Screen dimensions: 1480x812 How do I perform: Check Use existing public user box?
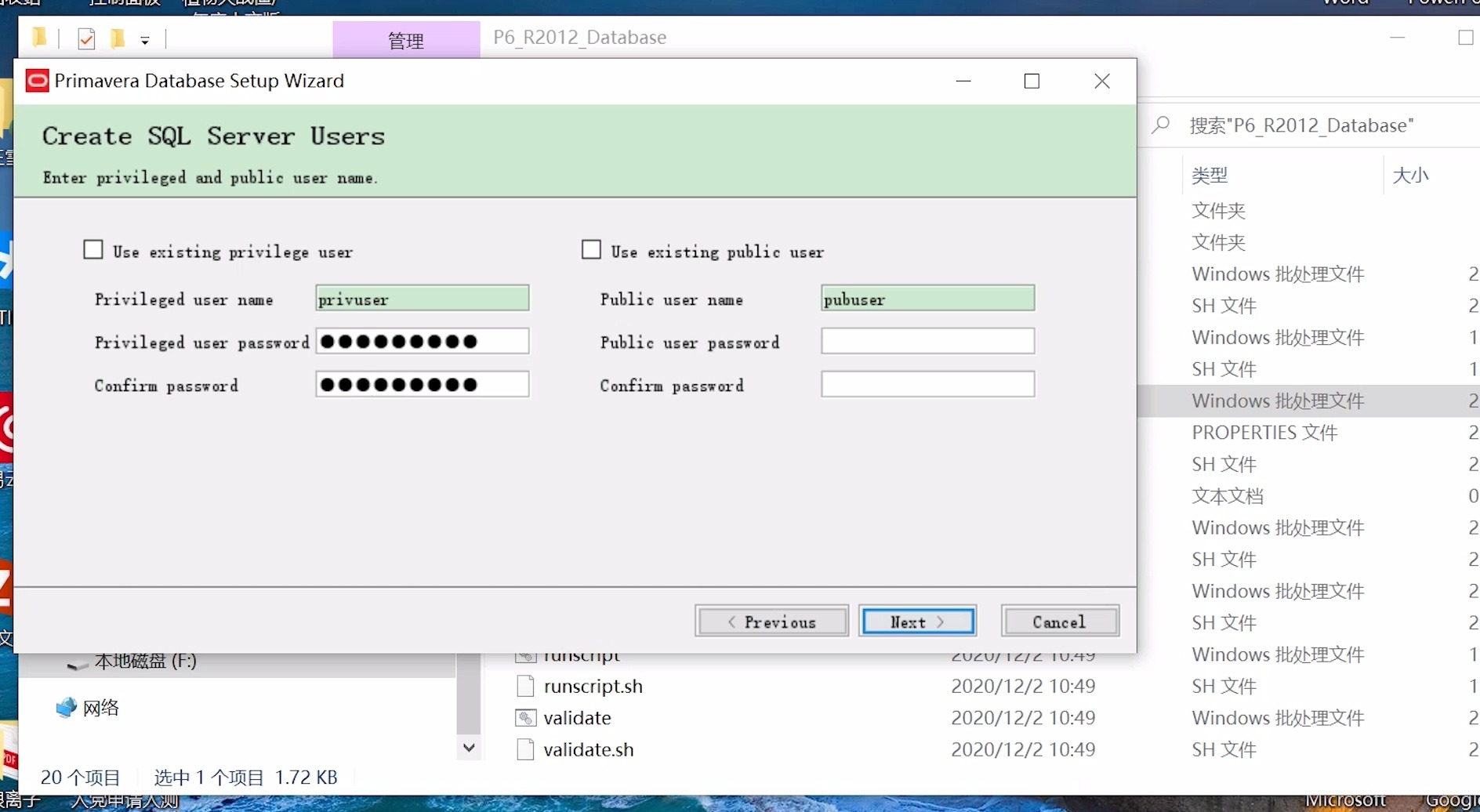coord(592,250)
